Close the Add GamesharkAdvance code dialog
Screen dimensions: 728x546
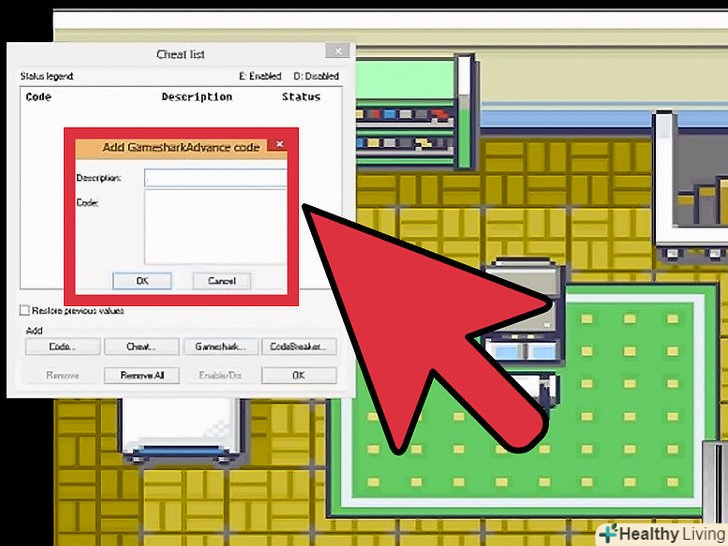pyautogui.click(x=280, y=144)
